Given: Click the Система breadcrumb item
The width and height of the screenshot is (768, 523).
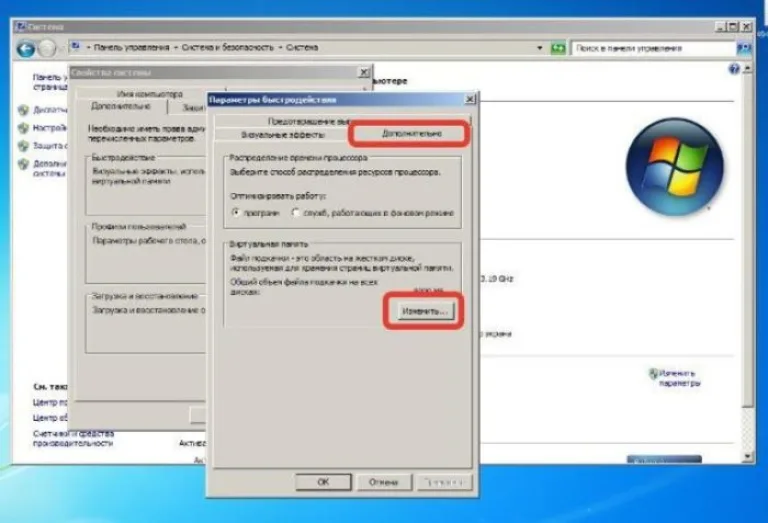Looking at the screenshot, I should [x=302, y=48].
